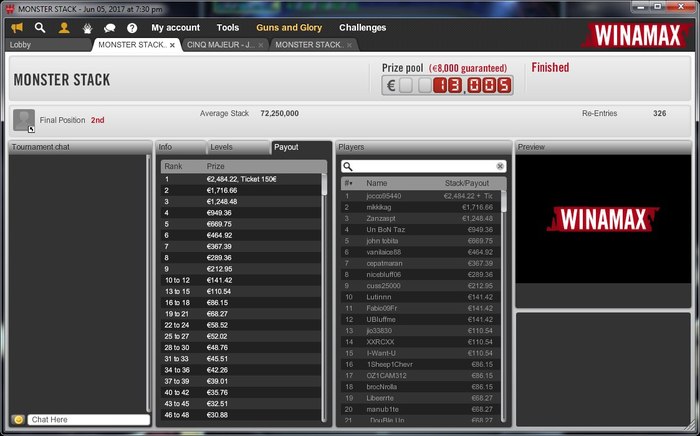Click the 25 to 27 payout row
700x436 pixels.
[241, 336]
